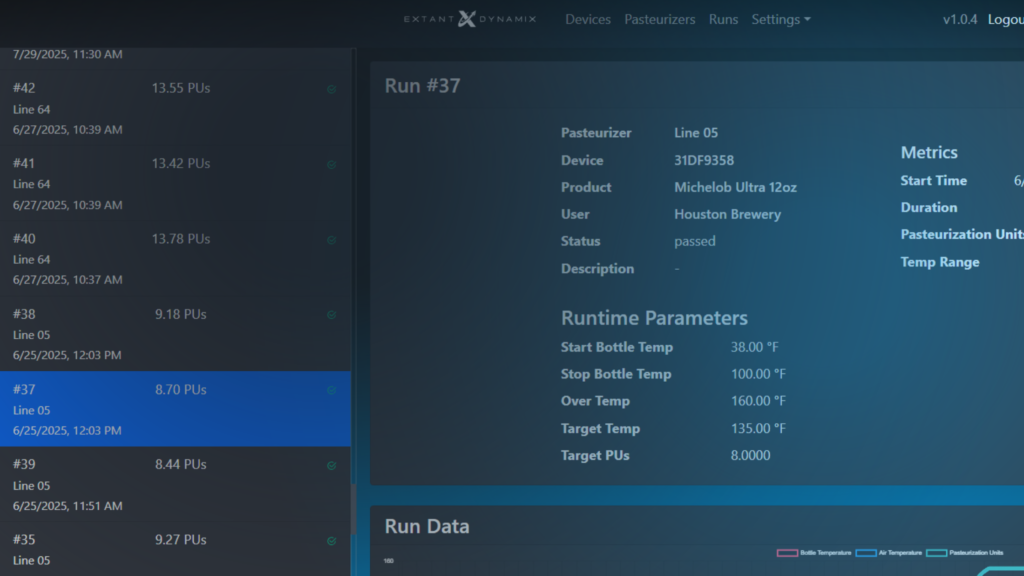Viewport: 1024px width, 576px height.
Task: Click passed check icon on run #42
Action: coord(331,90)
